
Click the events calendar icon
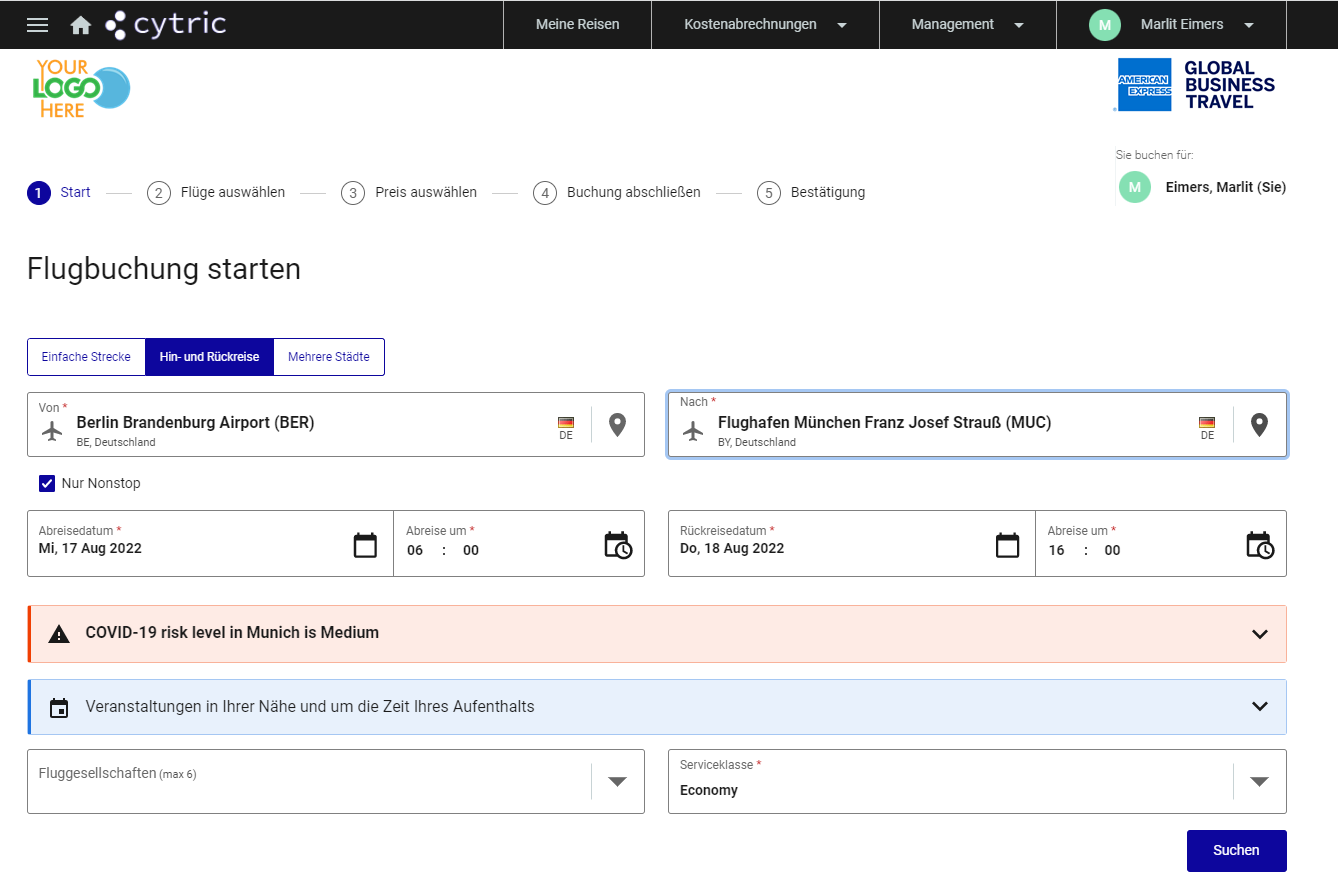(59, 708)
